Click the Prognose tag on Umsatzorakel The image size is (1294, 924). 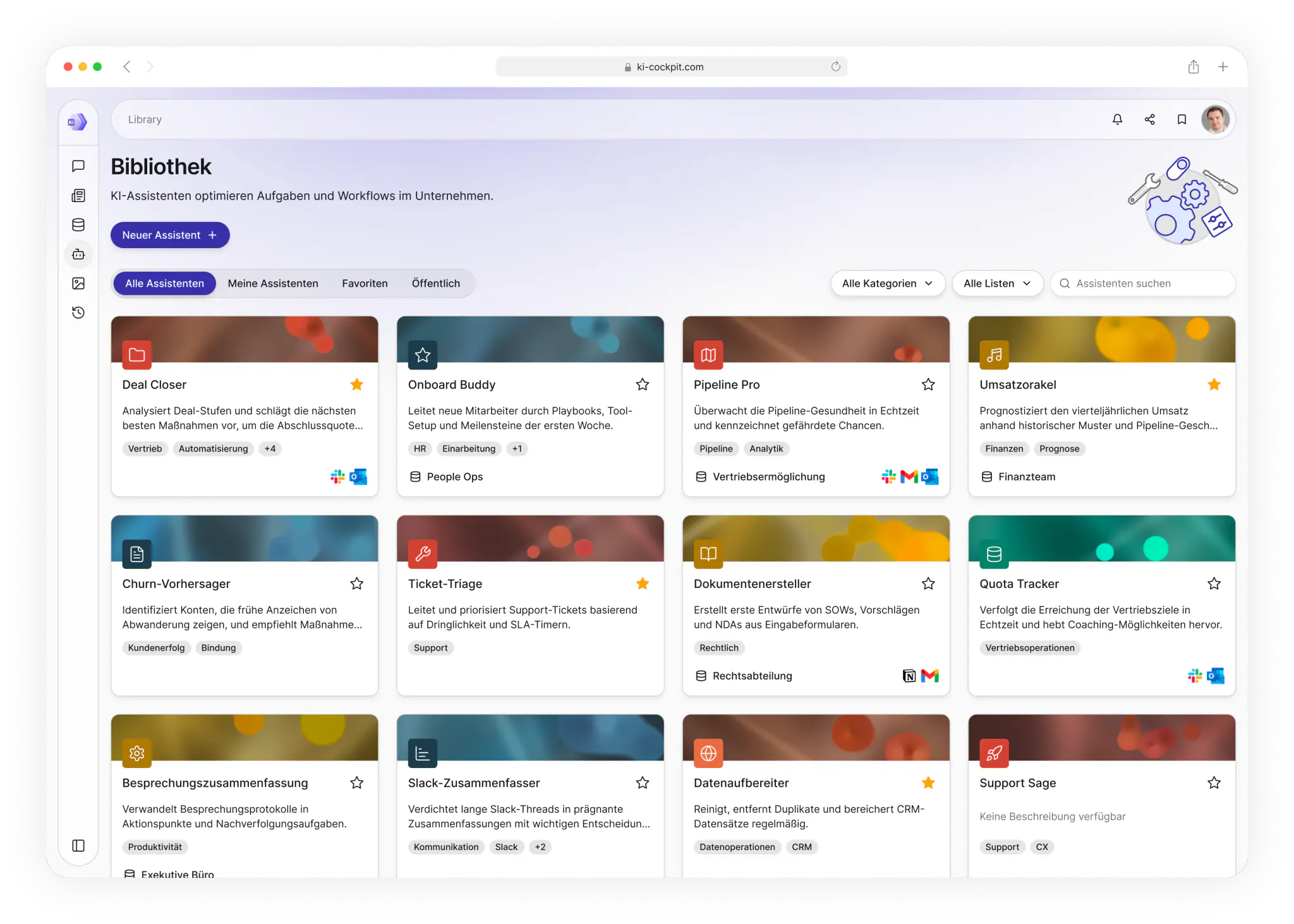click(1060, 449)
